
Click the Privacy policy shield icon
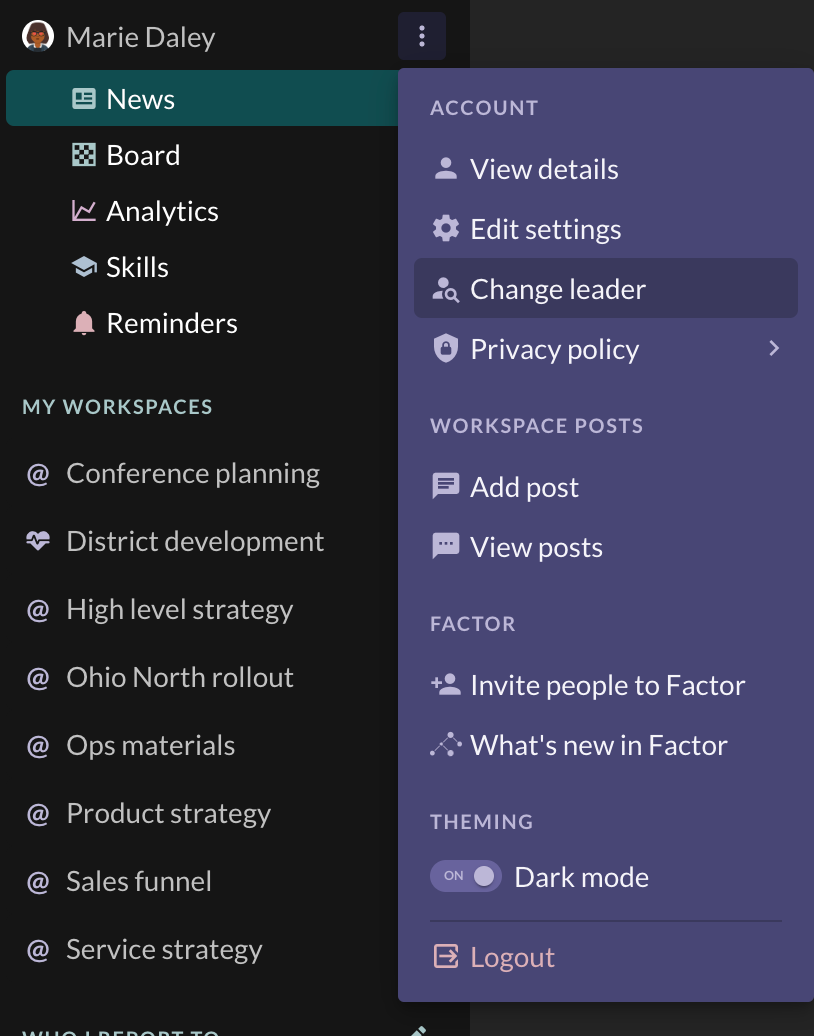tap(445, 348)
